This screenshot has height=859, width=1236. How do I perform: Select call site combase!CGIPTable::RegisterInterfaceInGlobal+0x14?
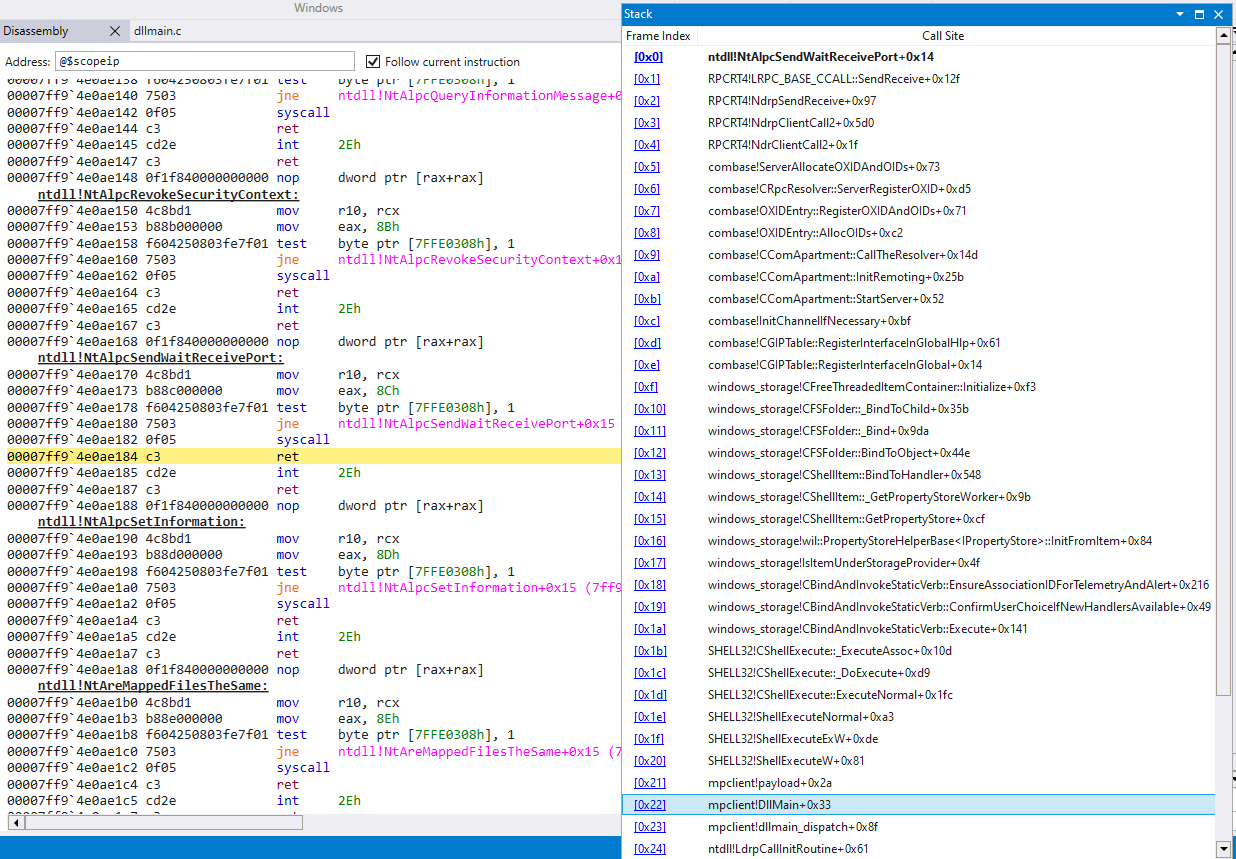[x=845, y=365]
